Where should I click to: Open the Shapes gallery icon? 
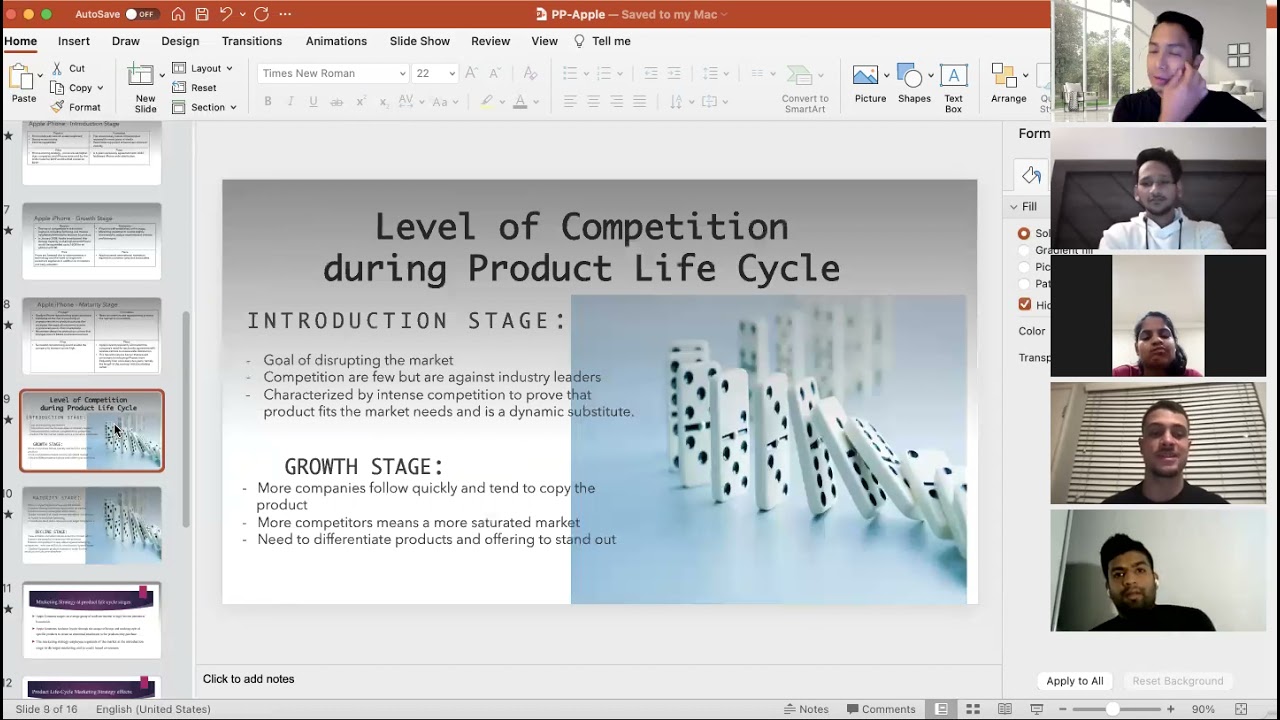(x=910, y=75)
